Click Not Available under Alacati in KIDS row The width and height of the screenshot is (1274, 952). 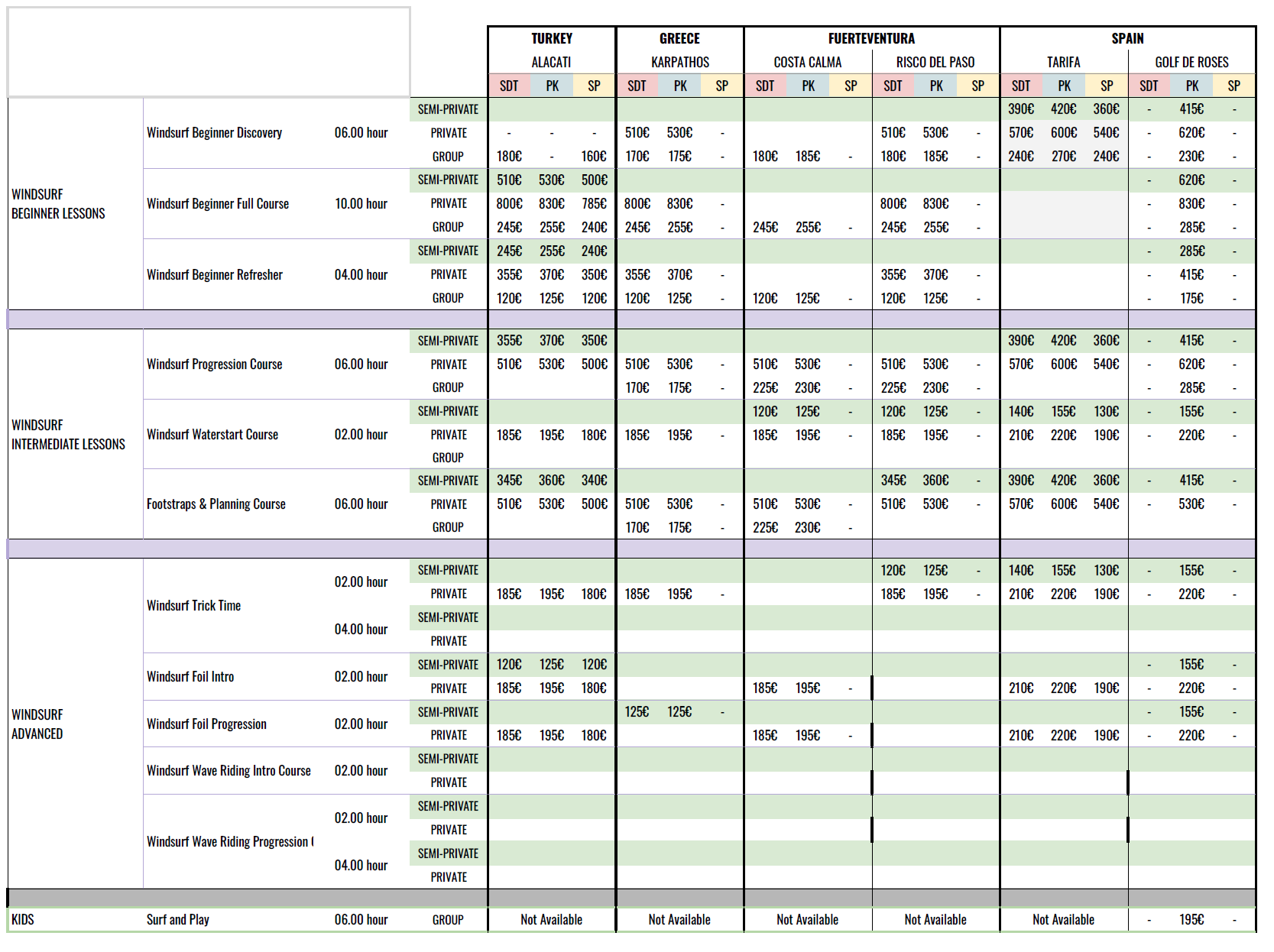click(552, 920)
